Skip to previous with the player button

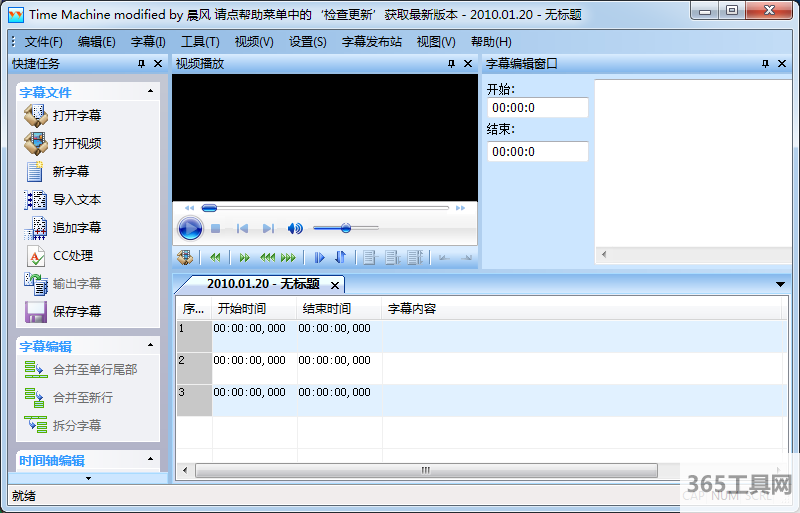(242, 229)
